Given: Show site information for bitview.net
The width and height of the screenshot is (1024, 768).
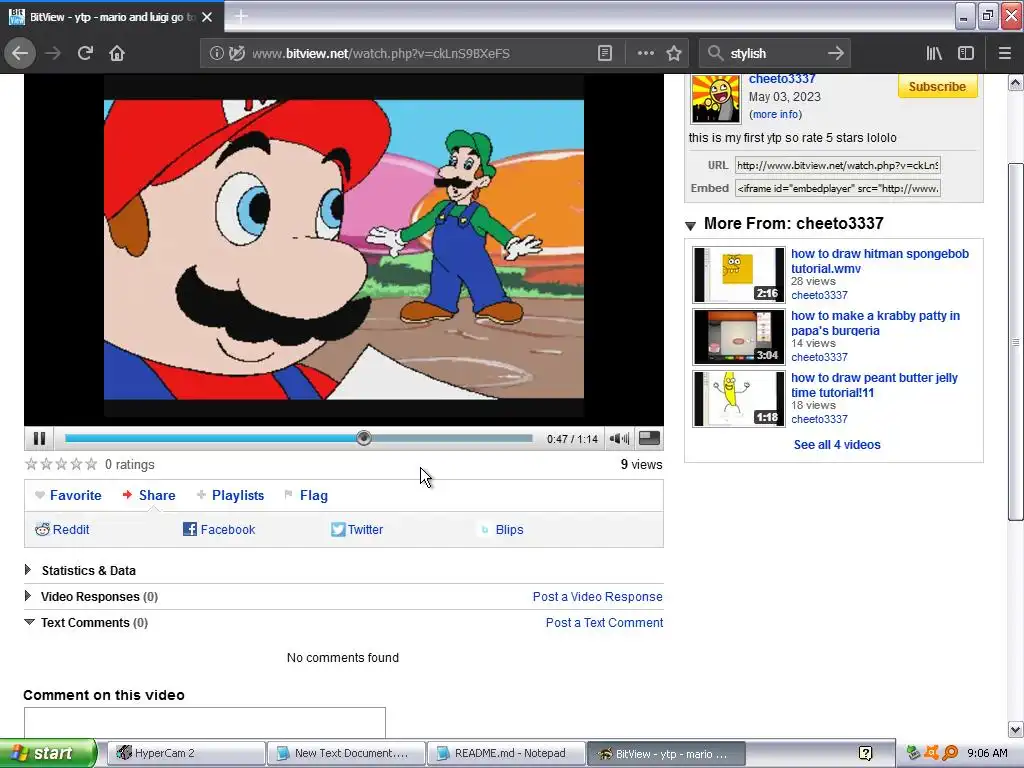Looking at the screenshot, I should (216, 54).
